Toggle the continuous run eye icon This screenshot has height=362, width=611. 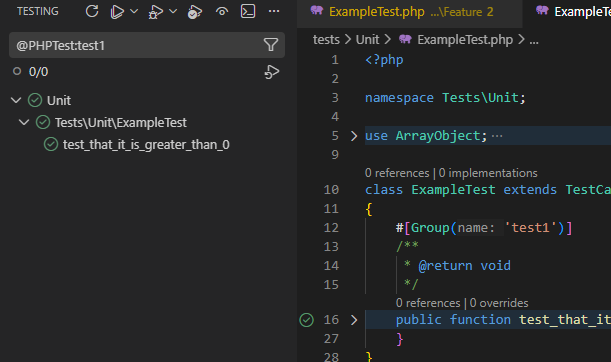click(x=222, y=12)
